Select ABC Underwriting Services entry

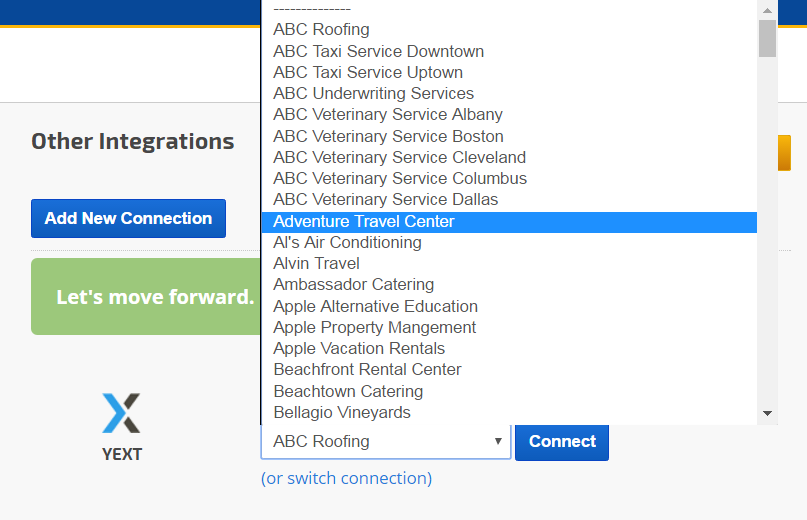(373, 93)
